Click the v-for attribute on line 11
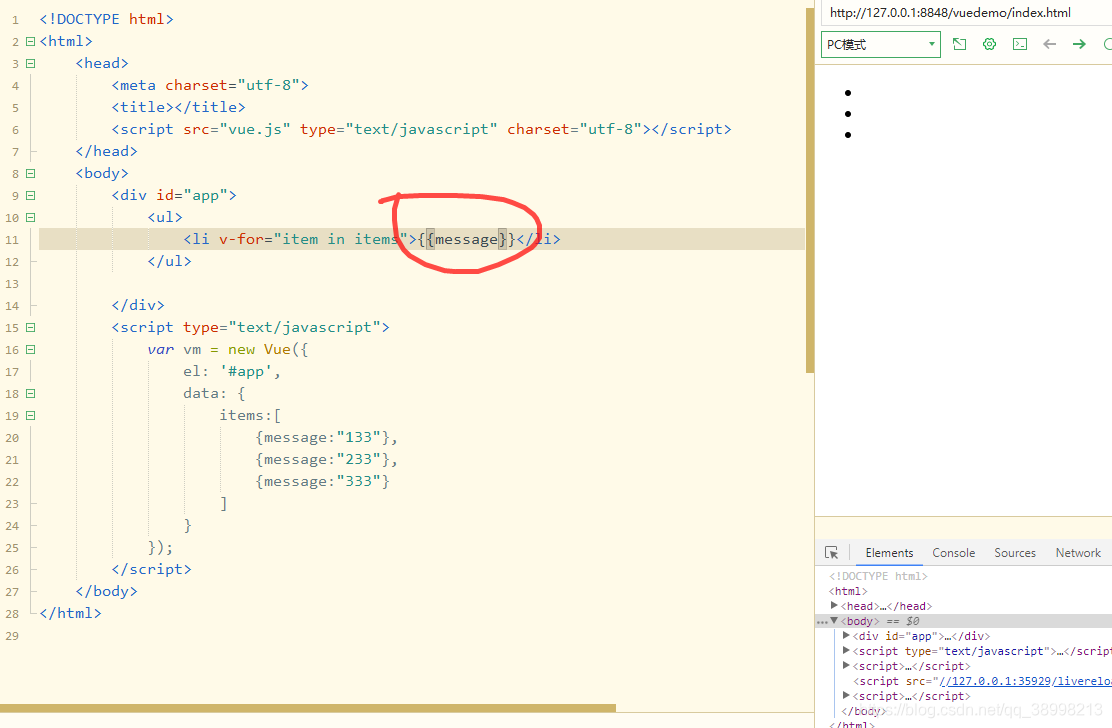Screen dimensions: 1112x728 (241, 239)
